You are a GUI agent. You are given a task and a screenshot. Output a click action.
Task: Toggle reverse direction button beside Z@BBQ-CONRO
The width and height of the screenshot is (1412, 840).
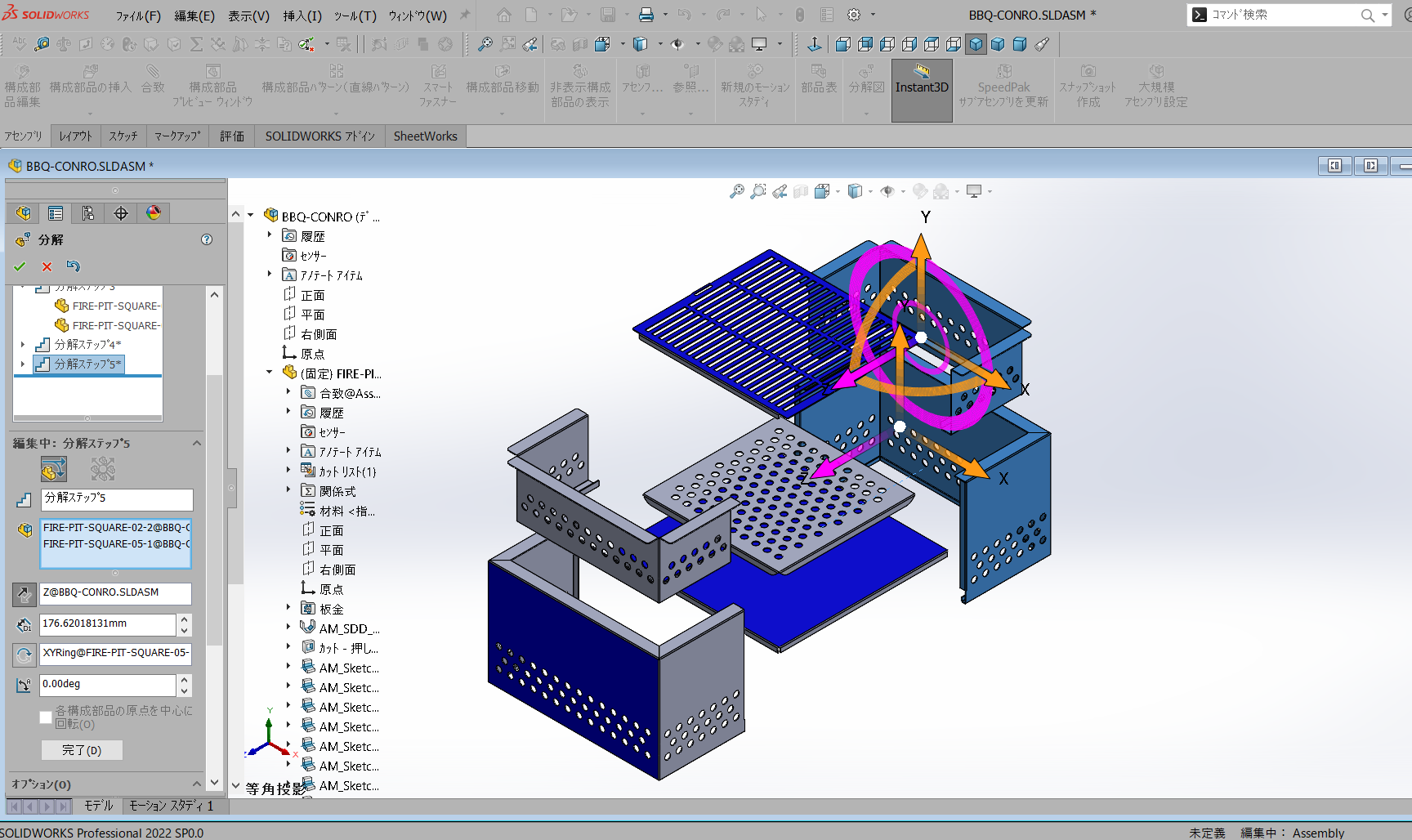25,594
